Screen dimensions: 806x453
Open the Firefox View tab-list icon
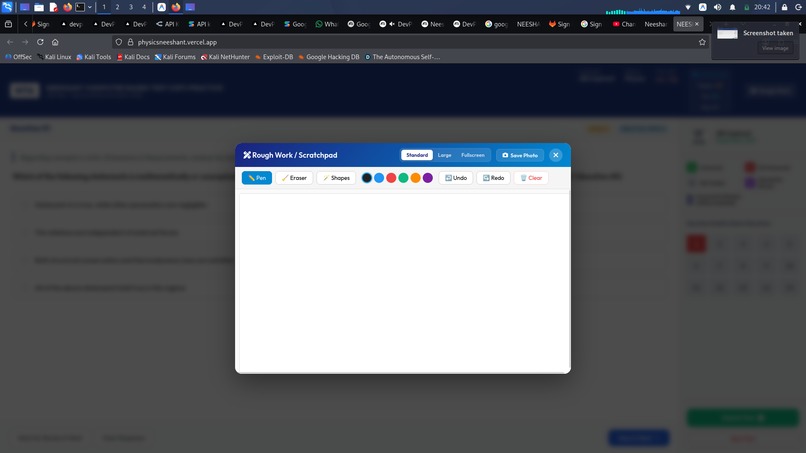[x=8, y=24]
